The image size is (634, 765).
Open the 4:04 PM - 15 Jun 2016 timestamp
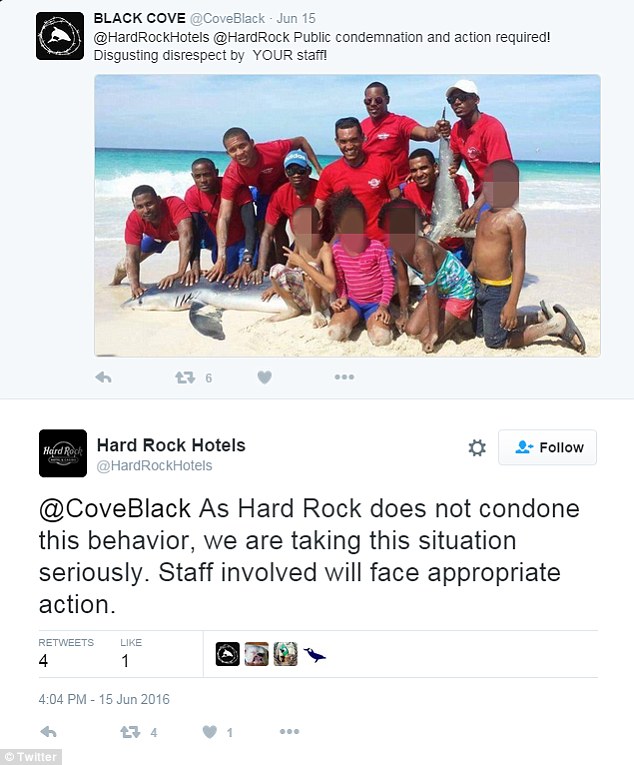(x=104, y=699)
